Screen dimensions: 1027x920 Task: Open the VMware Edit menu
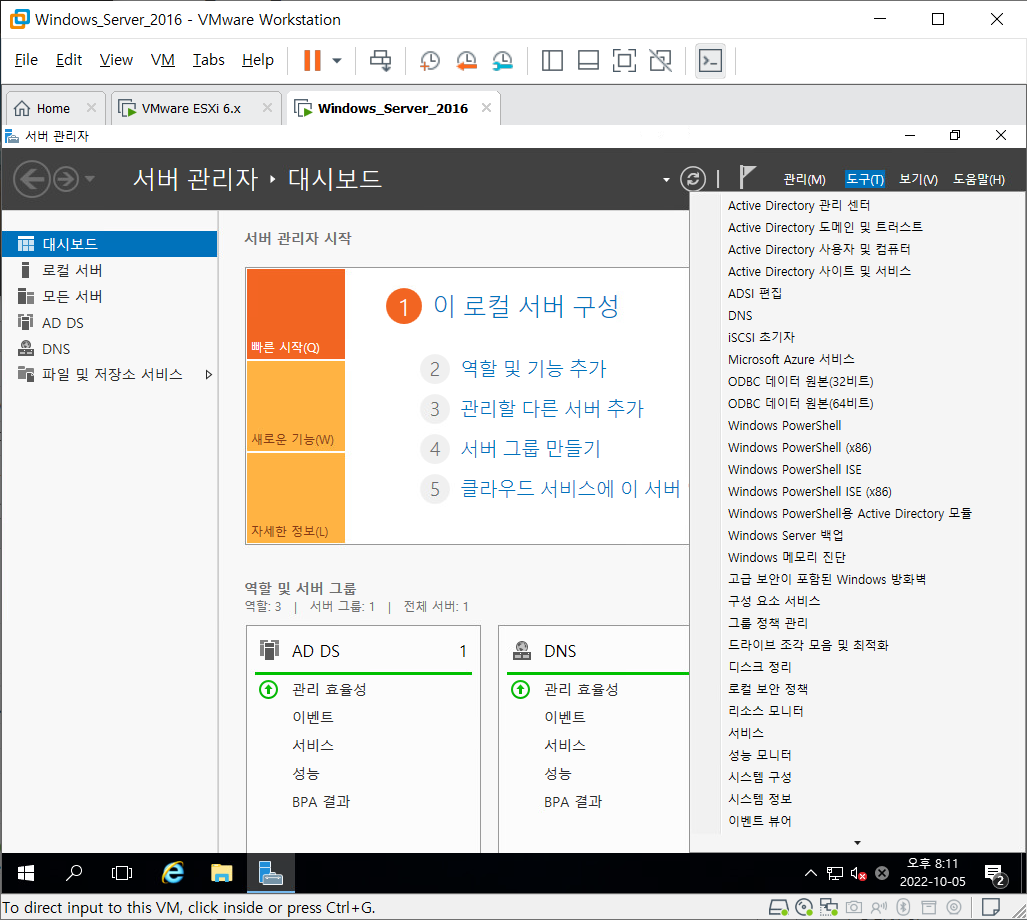[69, 60]
